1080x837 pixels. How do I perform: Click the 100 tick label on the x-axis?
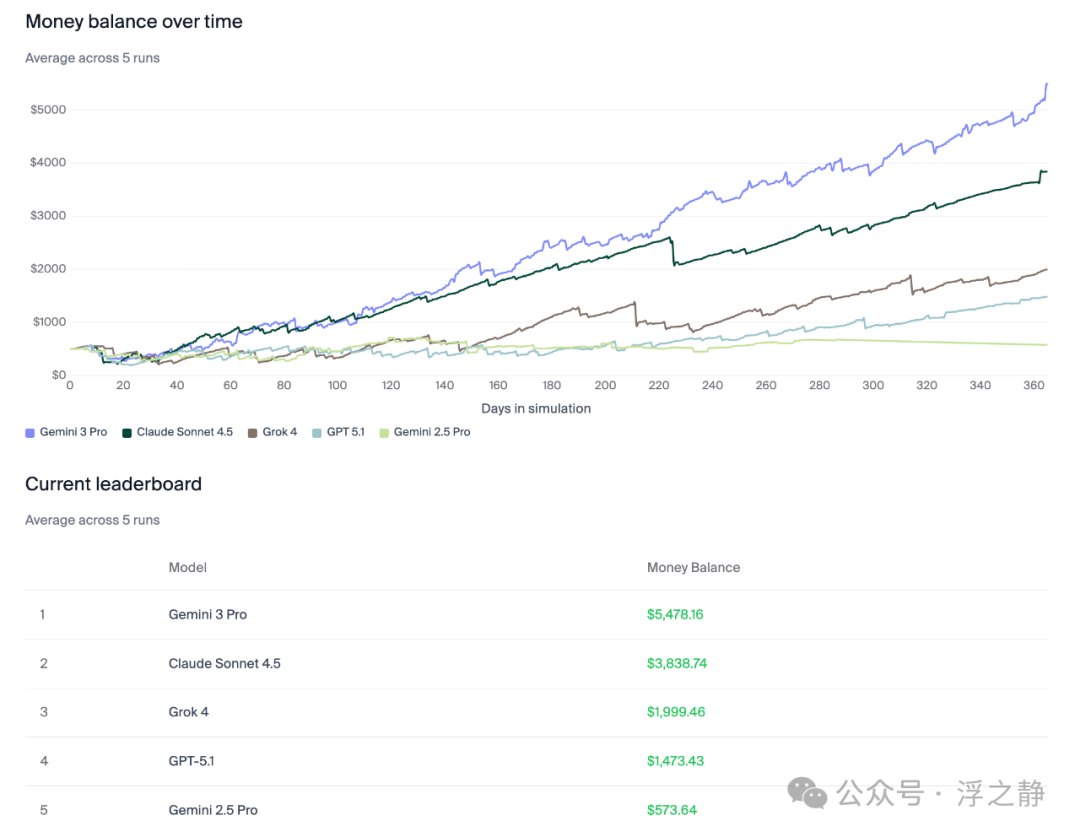(x=338, y=385)
